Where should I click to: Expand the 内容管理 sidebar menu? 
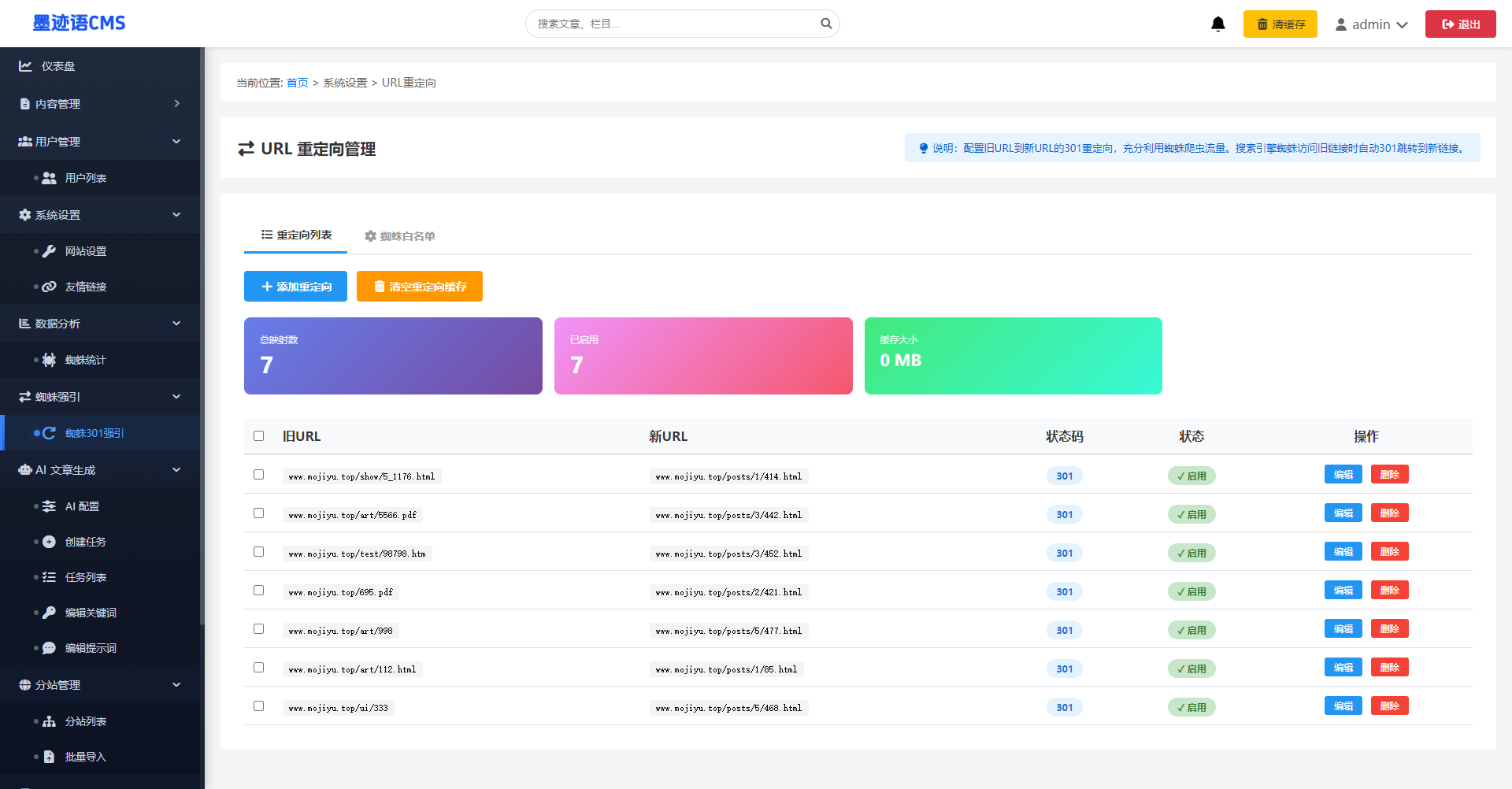click(x=100, y=104)
